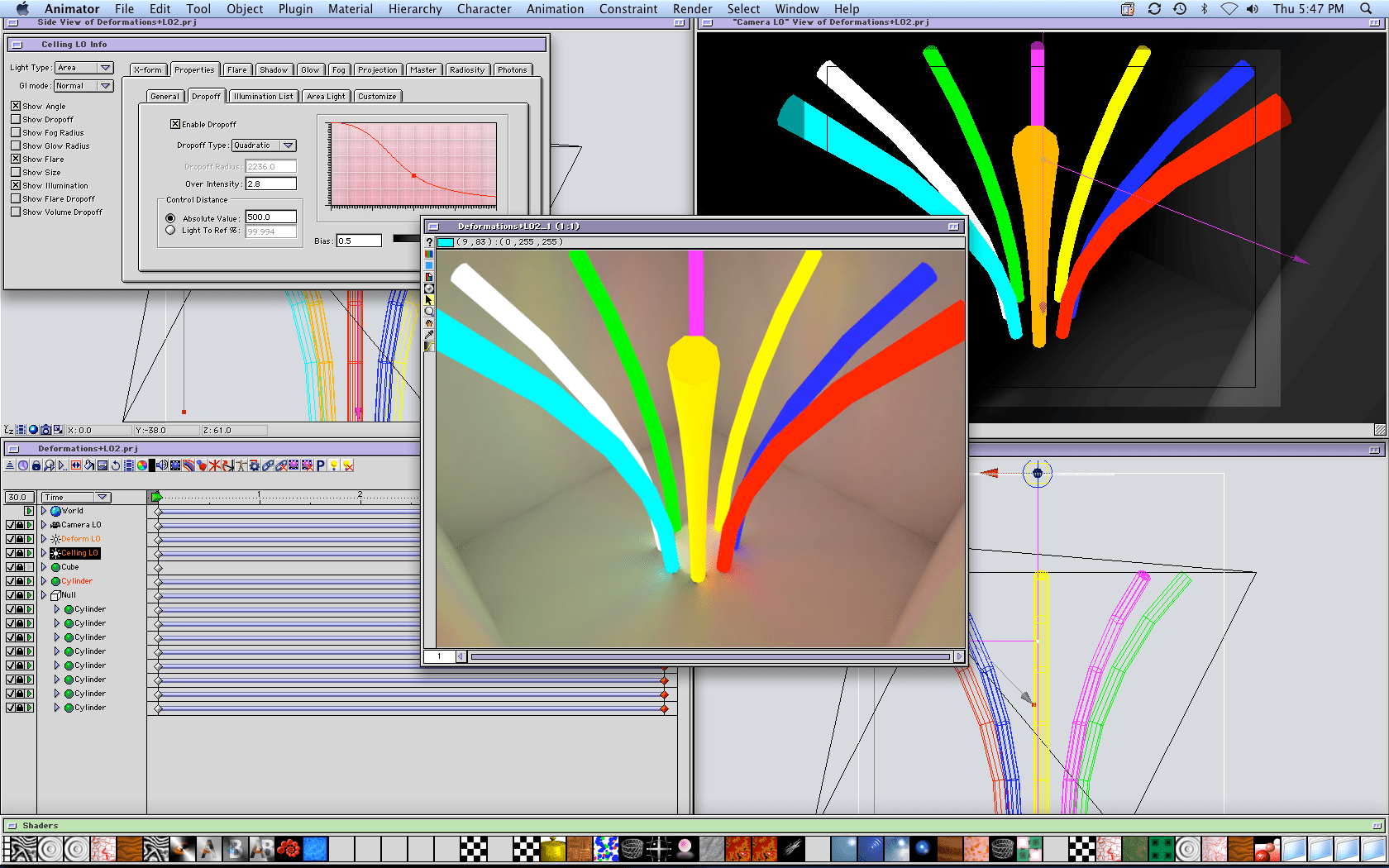
Task: Click the padlock icon in project toolbar
Action: coord(36,465)
